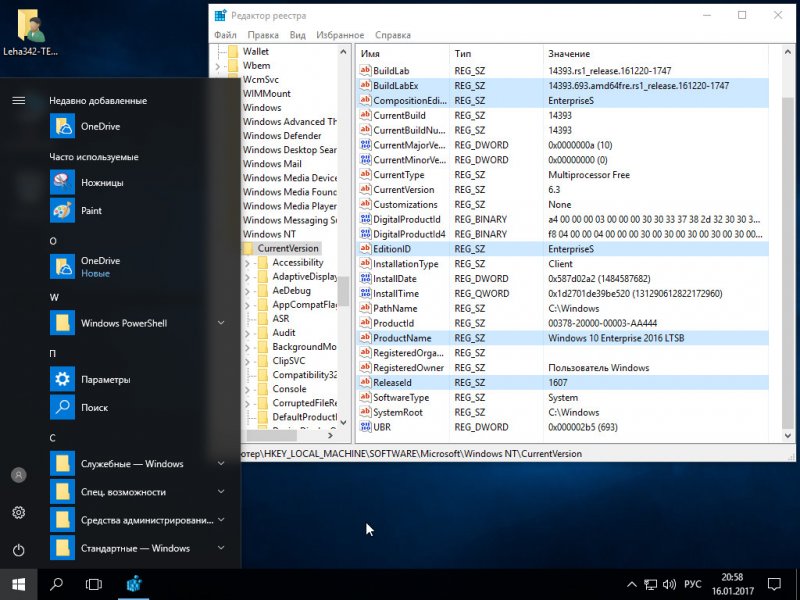Switch the РУС input language
This screenshot has height=600, width=800.
(692, 585)
